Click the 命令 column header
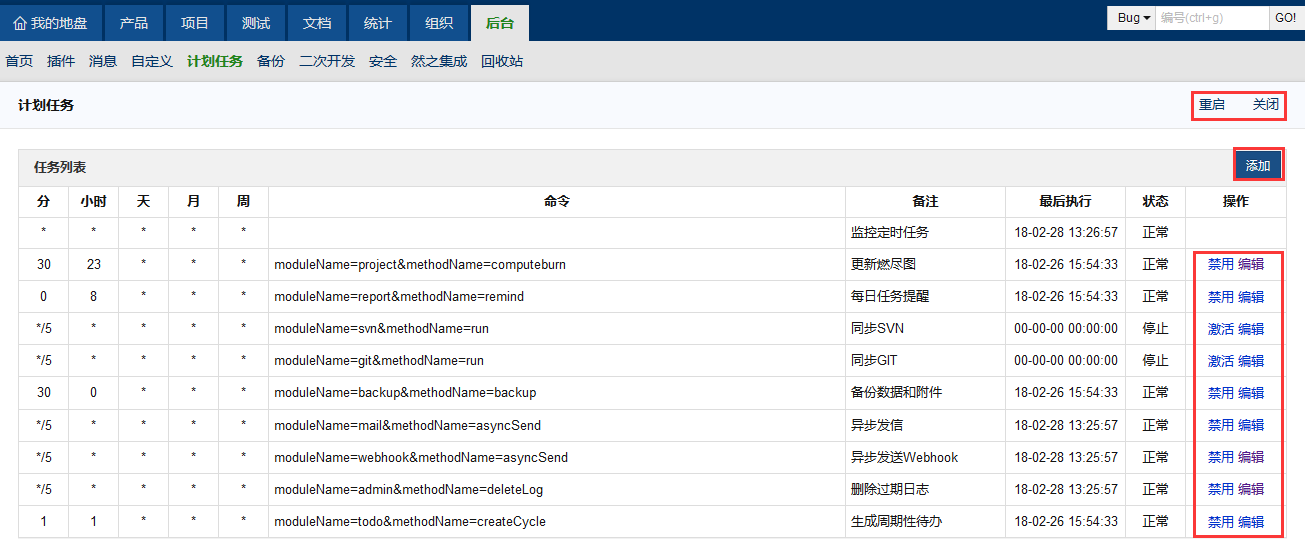 (557, 201)
